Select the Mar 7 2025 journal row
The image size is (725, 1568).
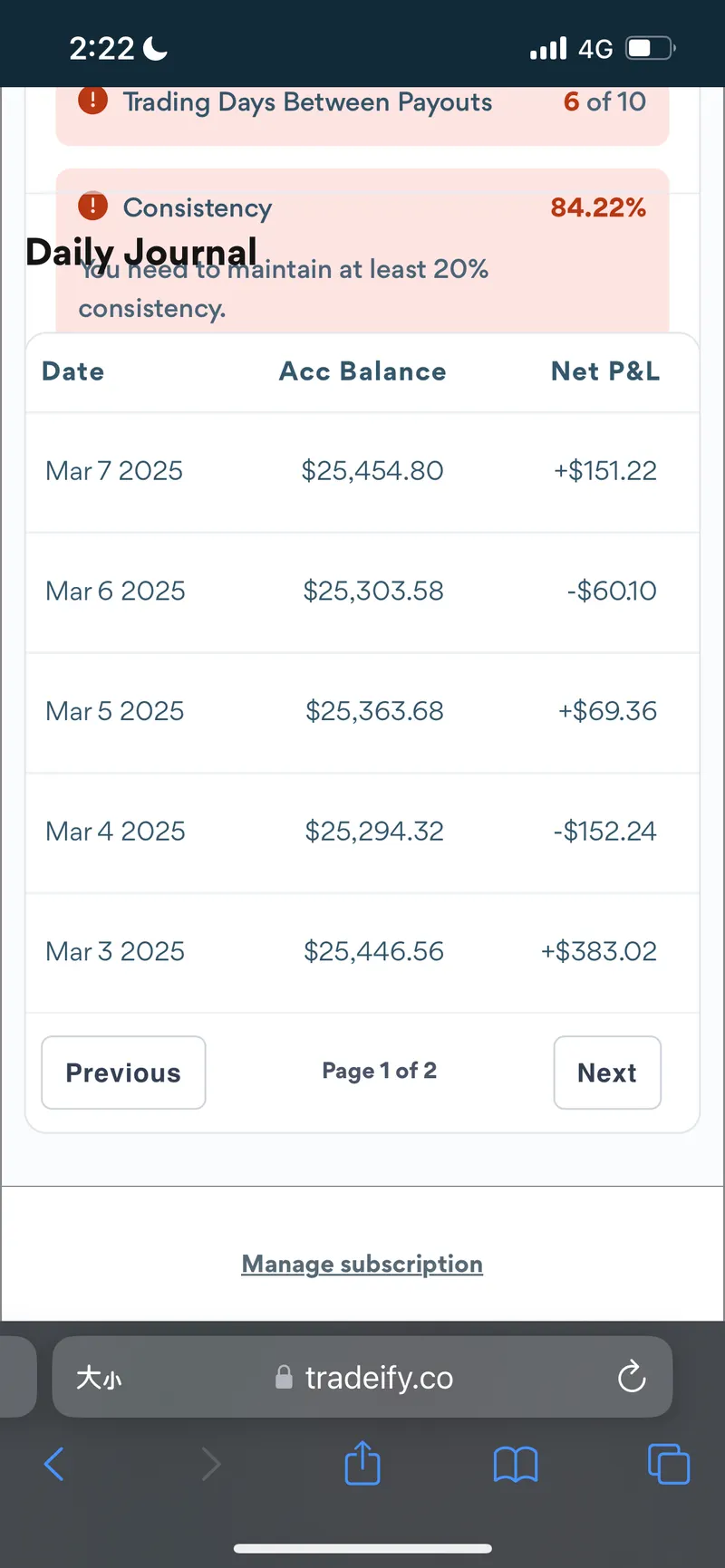(x=114, y=471)
